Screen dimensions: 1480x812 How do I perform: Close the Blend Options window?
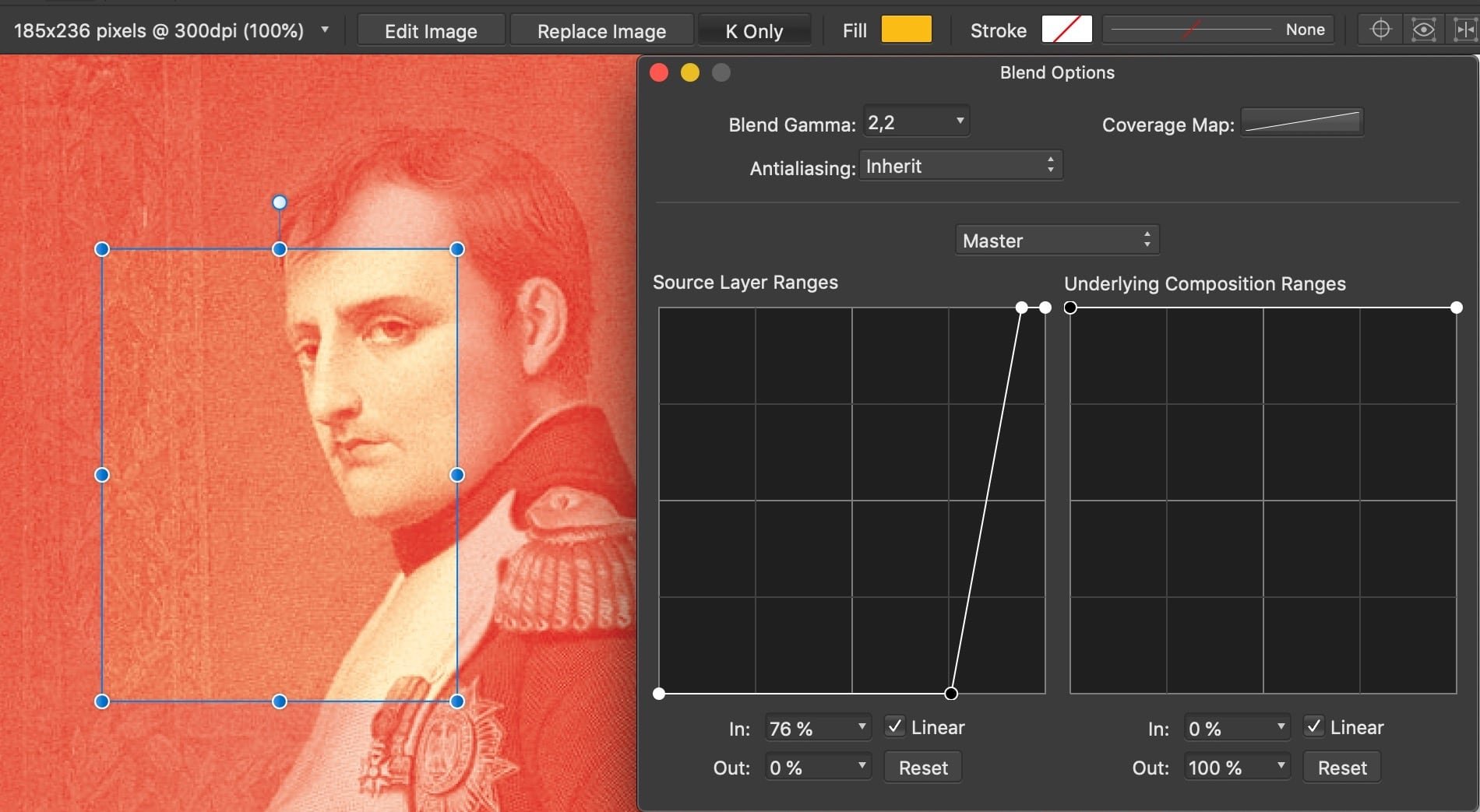point(659,72)
